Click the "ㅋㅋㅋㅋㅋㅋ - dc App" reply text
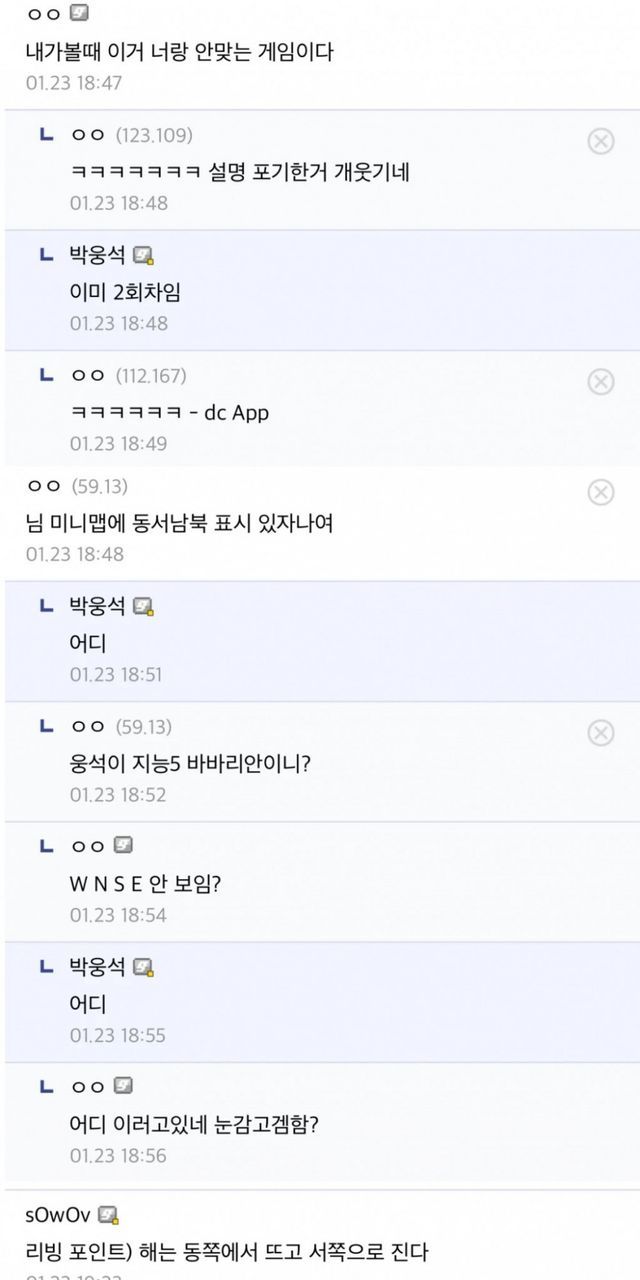 (x=169, y=412)
